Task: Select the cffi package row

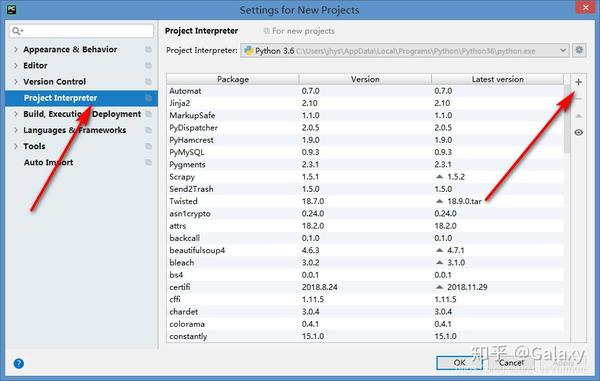Action: click(x=365, y=299)
